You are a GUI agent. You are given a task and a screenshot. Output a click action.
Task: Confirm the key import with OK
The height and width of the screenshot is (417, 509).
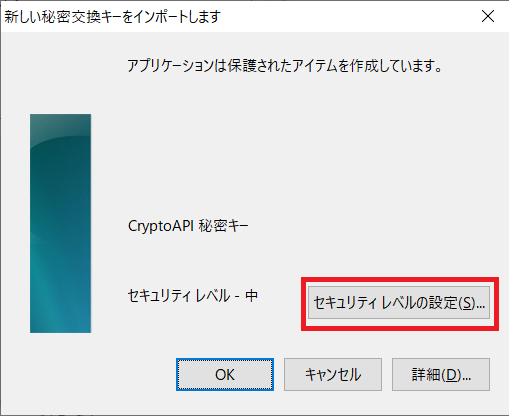pos(225,375)
